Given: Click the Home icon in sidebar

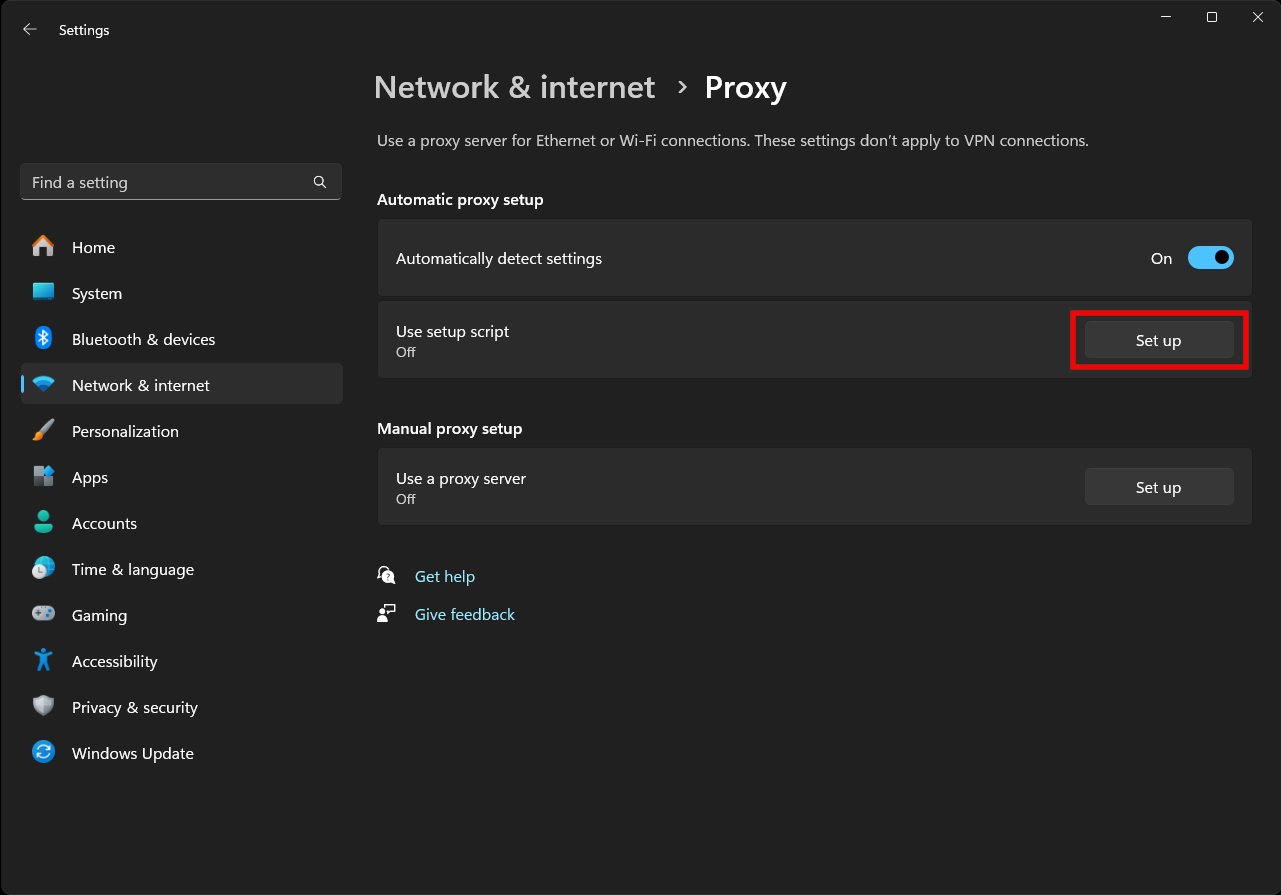Looking at the screenshot, I should 43,247.
